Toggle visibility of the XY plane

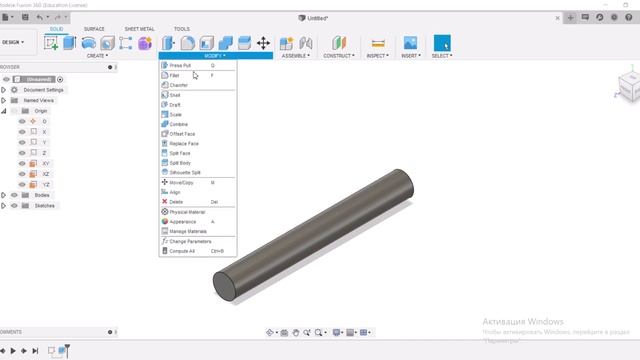pos(22,163)
